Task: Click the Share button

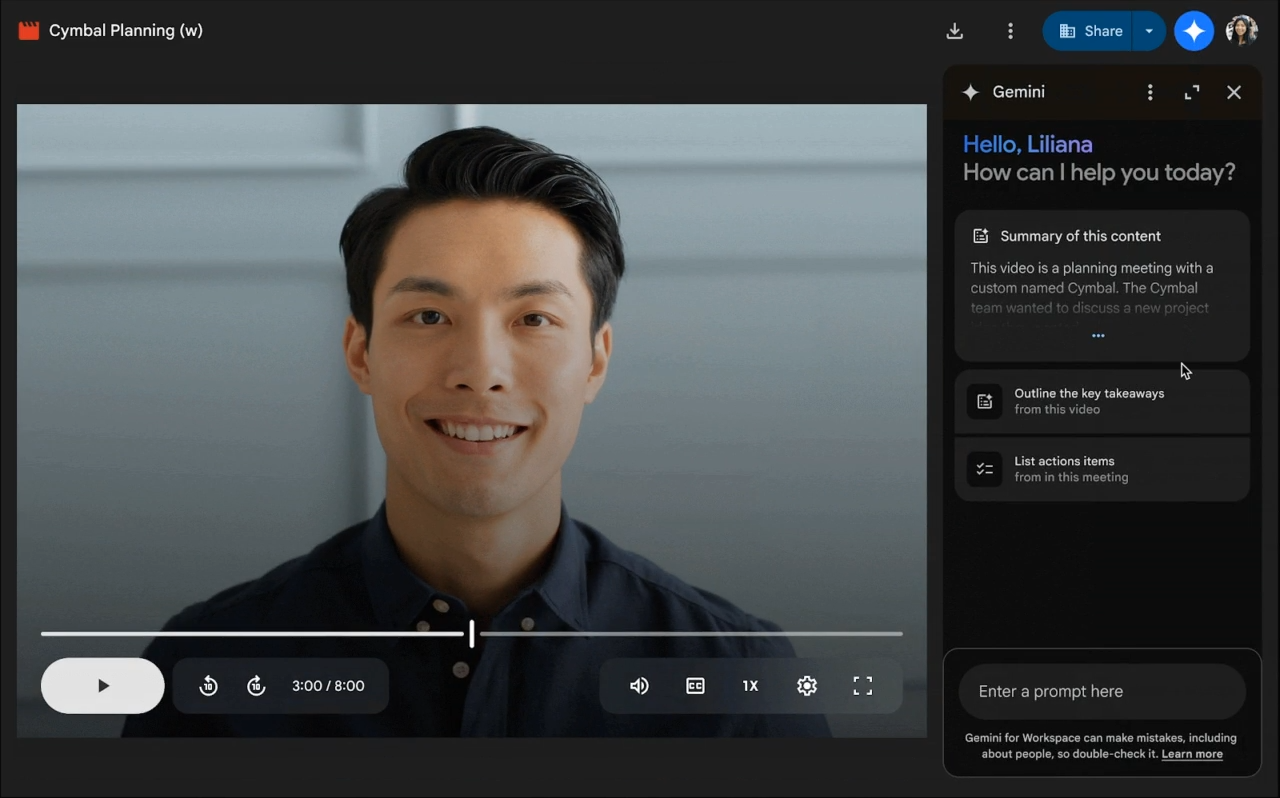Action: pos(1090,31)
